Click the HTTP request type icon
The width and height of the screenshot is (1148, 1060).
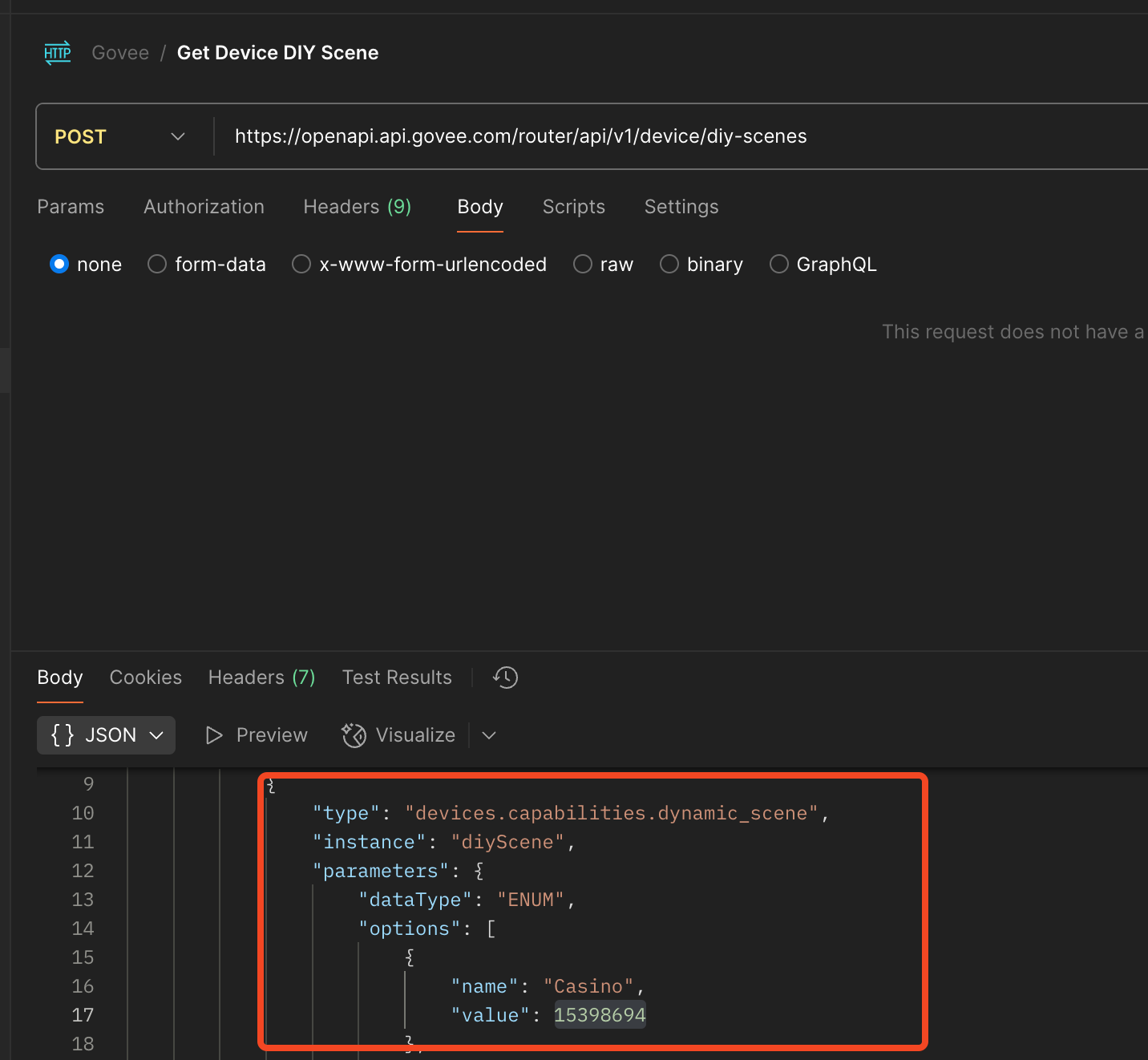[x=58, y=53]
